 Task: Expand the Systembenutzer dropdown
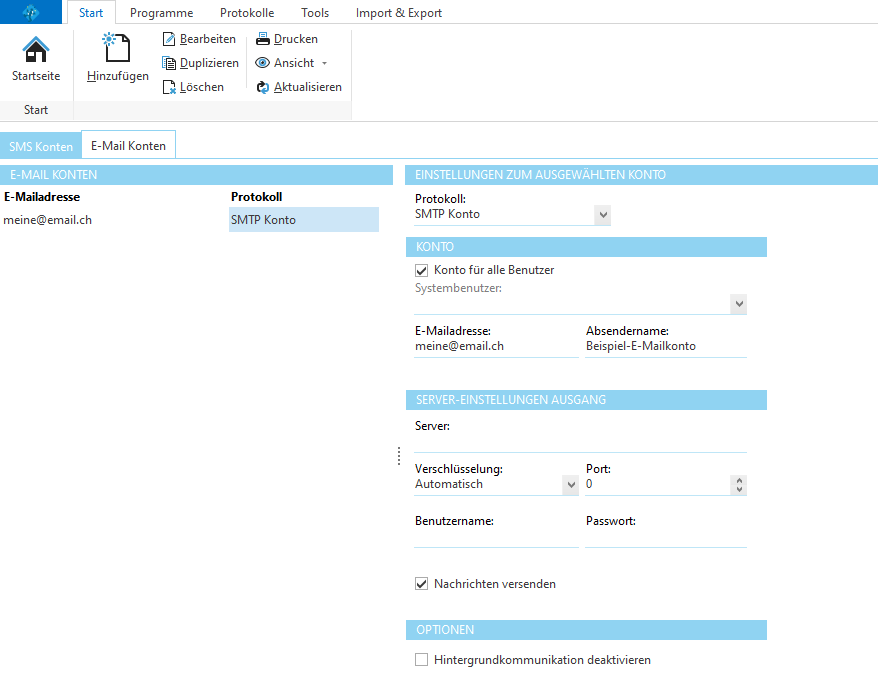coord(738,303)
